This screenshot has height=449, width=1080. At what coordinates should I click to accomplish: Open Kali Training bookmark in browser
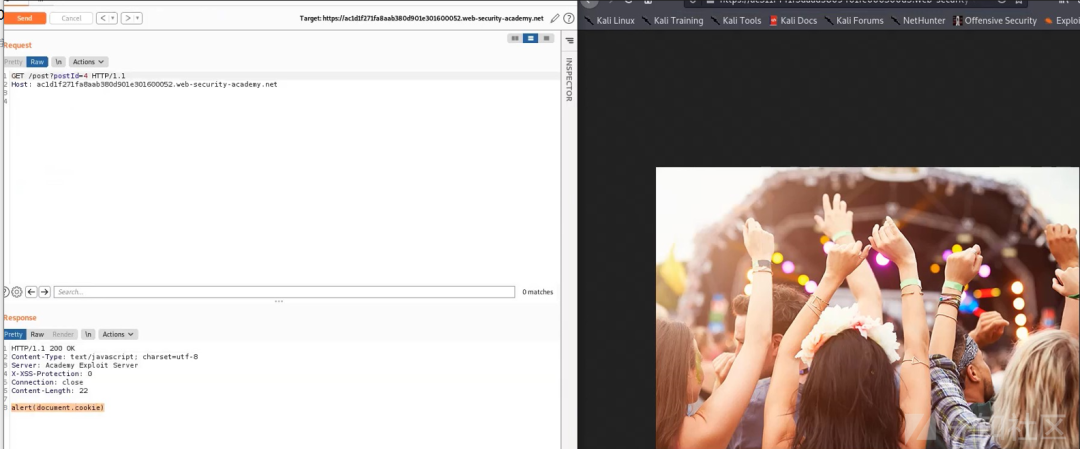pos(672,21)
